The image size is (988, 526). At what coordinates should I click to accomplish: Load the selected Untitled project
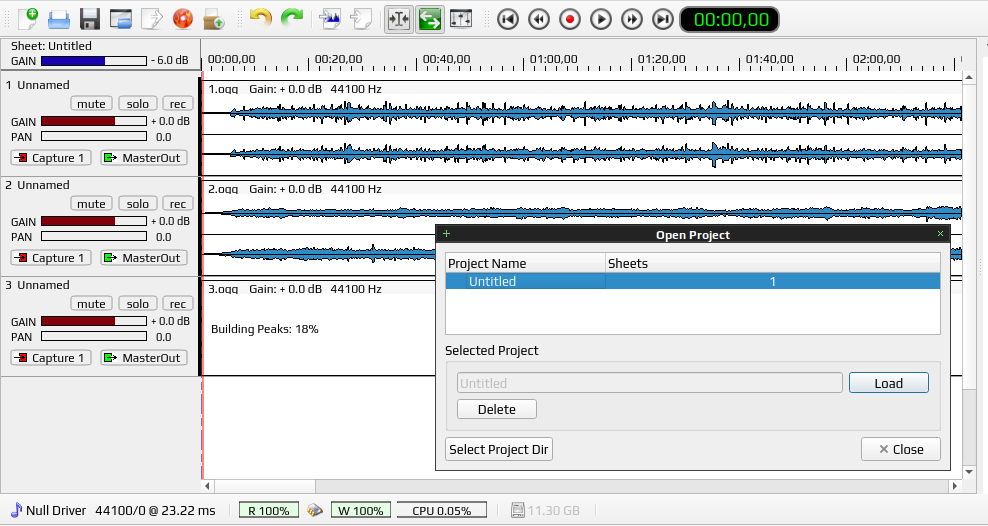(x=888, y=383)
